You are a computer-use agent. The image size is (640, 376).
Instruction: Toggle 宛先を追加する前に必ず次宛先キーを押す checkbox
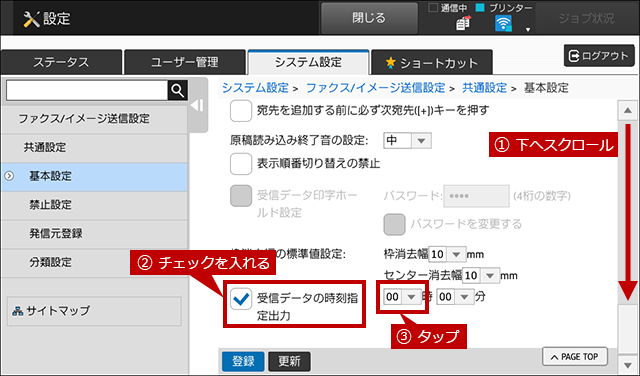pos(241,111)
